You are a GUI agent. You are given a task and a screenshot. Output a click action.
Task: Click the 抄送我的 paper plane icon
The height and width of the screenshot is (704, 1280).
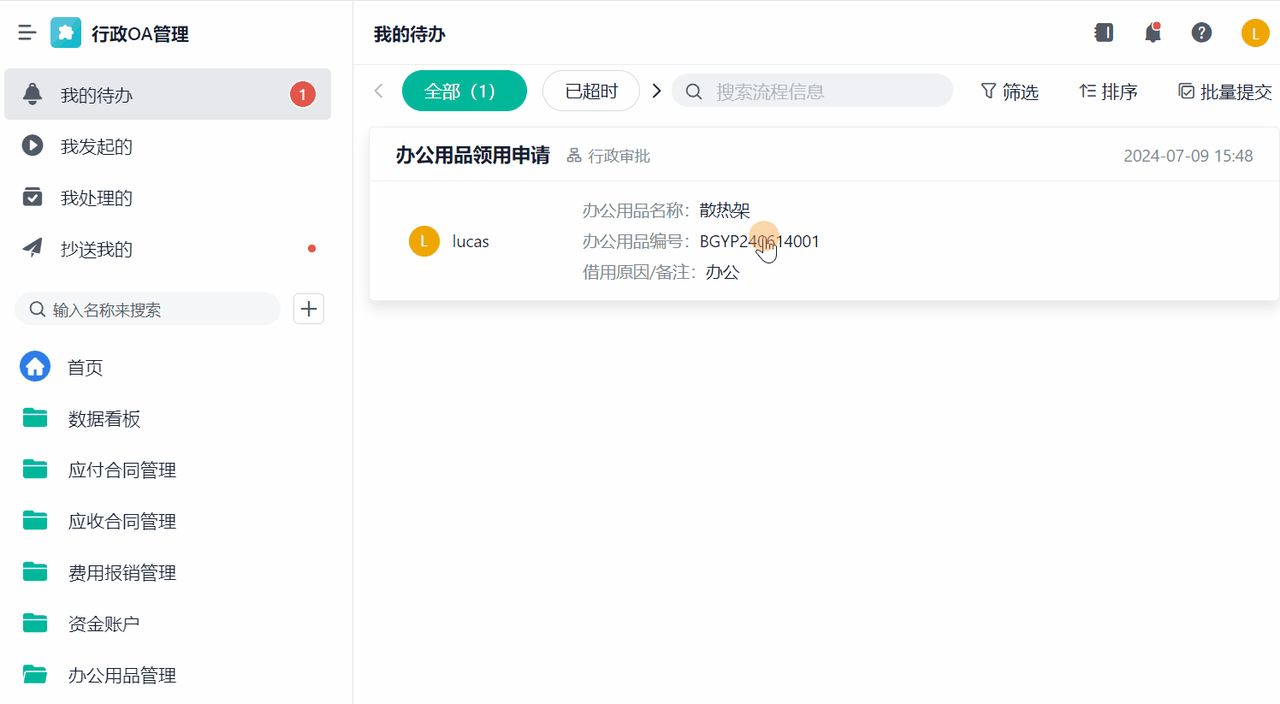33,249
